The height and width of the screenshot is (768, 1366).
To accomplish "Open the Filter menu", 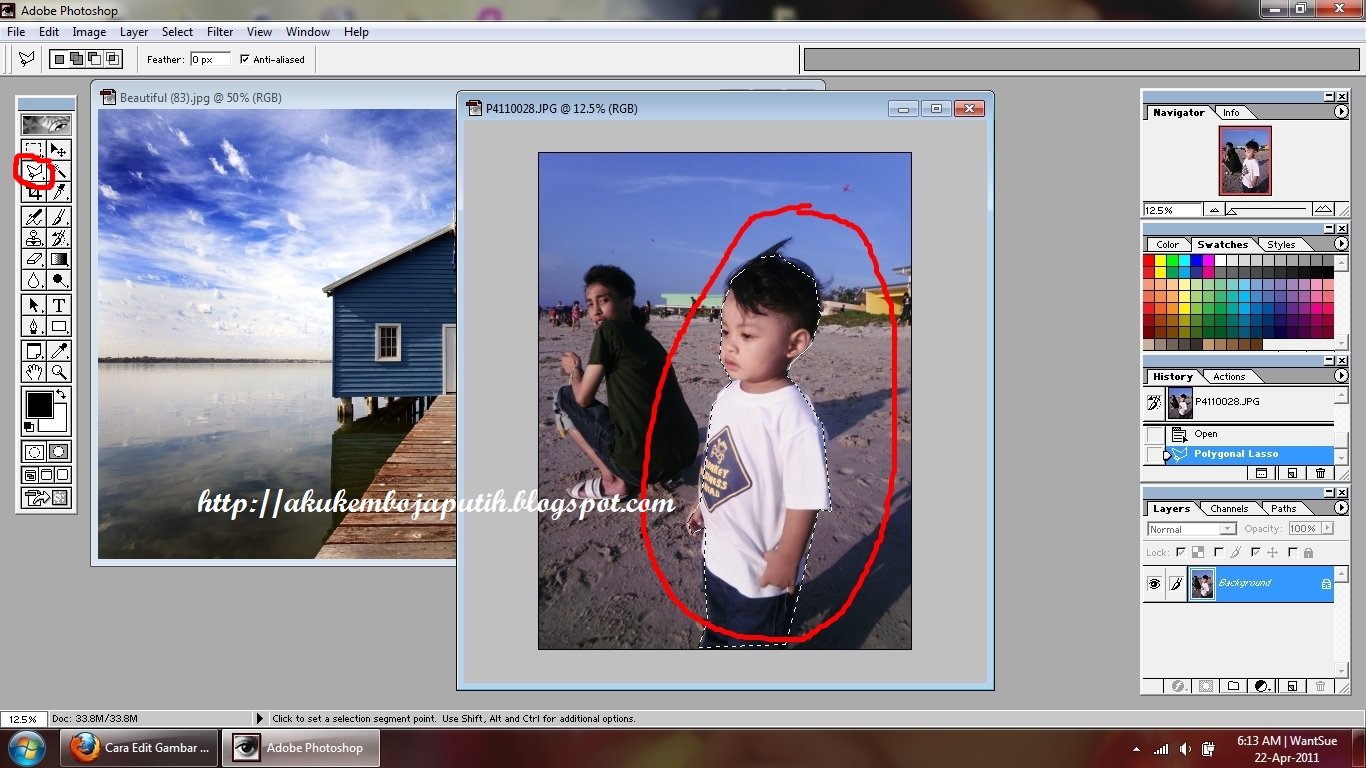I will (219, 31).
